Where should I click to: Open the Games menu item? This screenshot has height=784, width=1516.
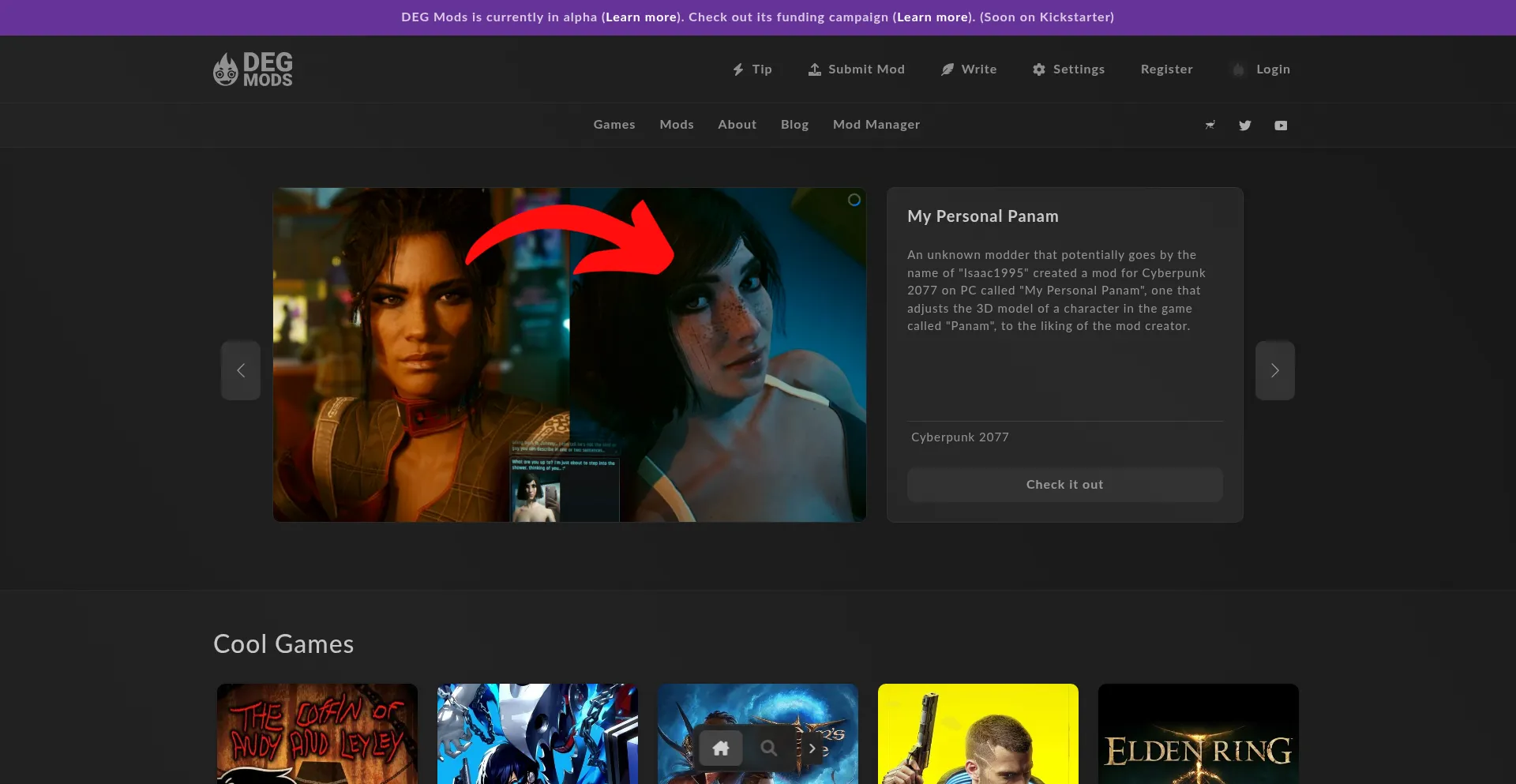(x=614, y=125)
